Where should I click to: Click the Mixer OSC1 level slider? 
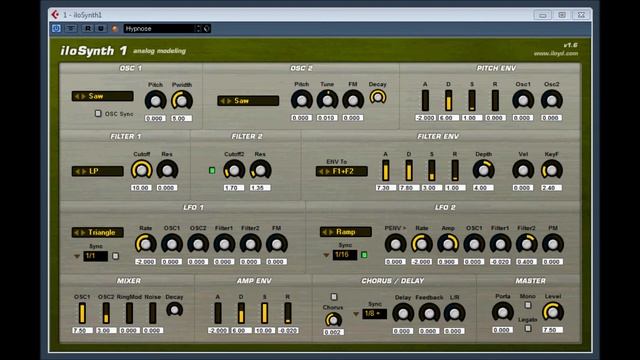pyautogui.click(x=82, y=313)
